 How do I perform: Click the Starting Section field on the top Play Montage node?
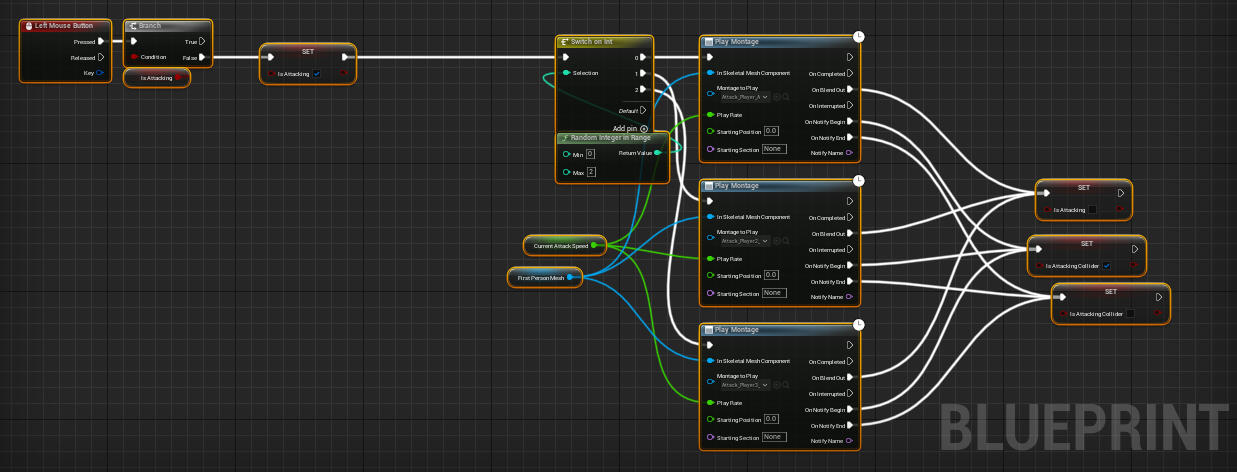point(773,149)
